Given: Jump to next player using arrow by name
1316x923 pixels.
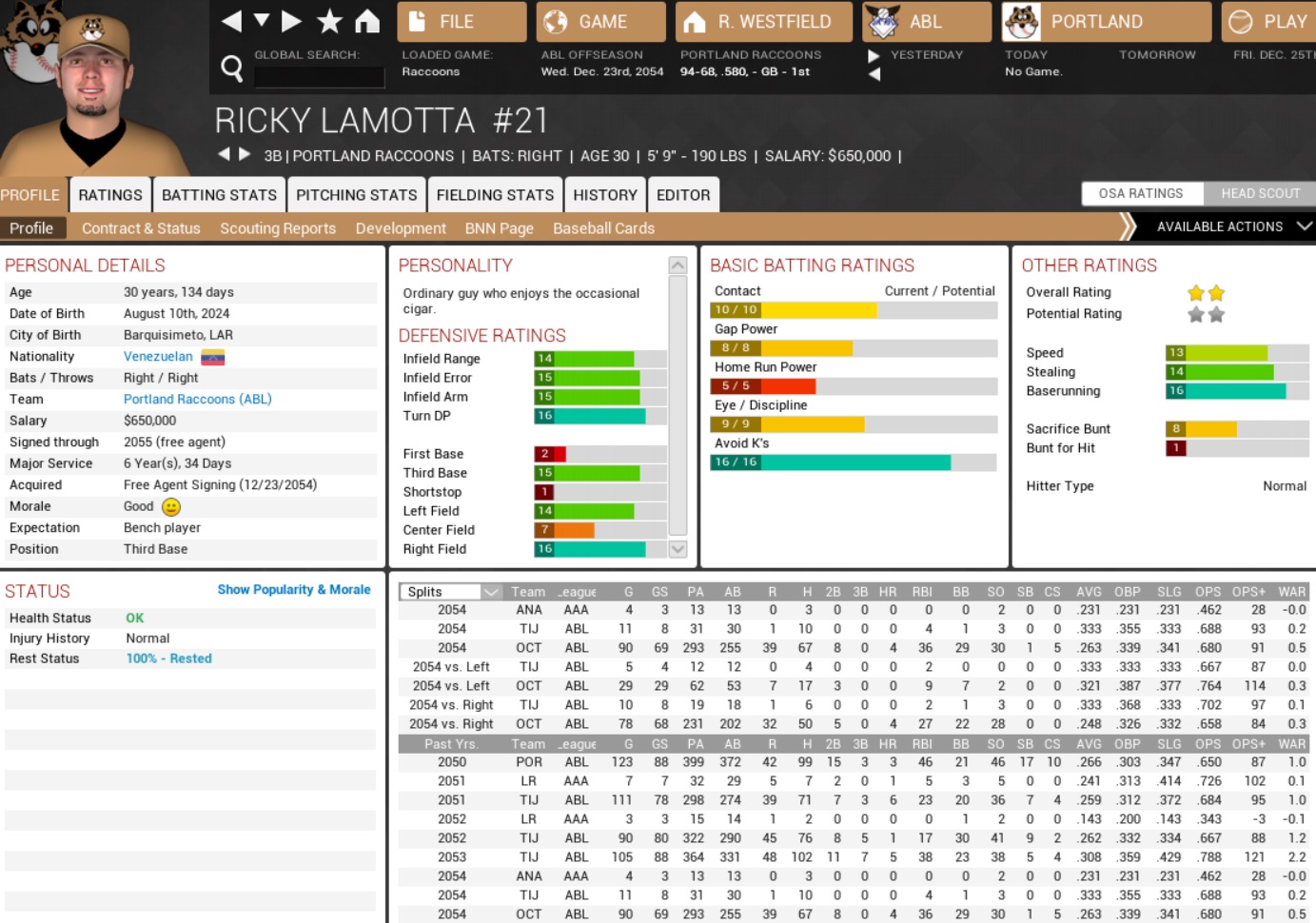Looking at the screenshot, I should 245,154.
